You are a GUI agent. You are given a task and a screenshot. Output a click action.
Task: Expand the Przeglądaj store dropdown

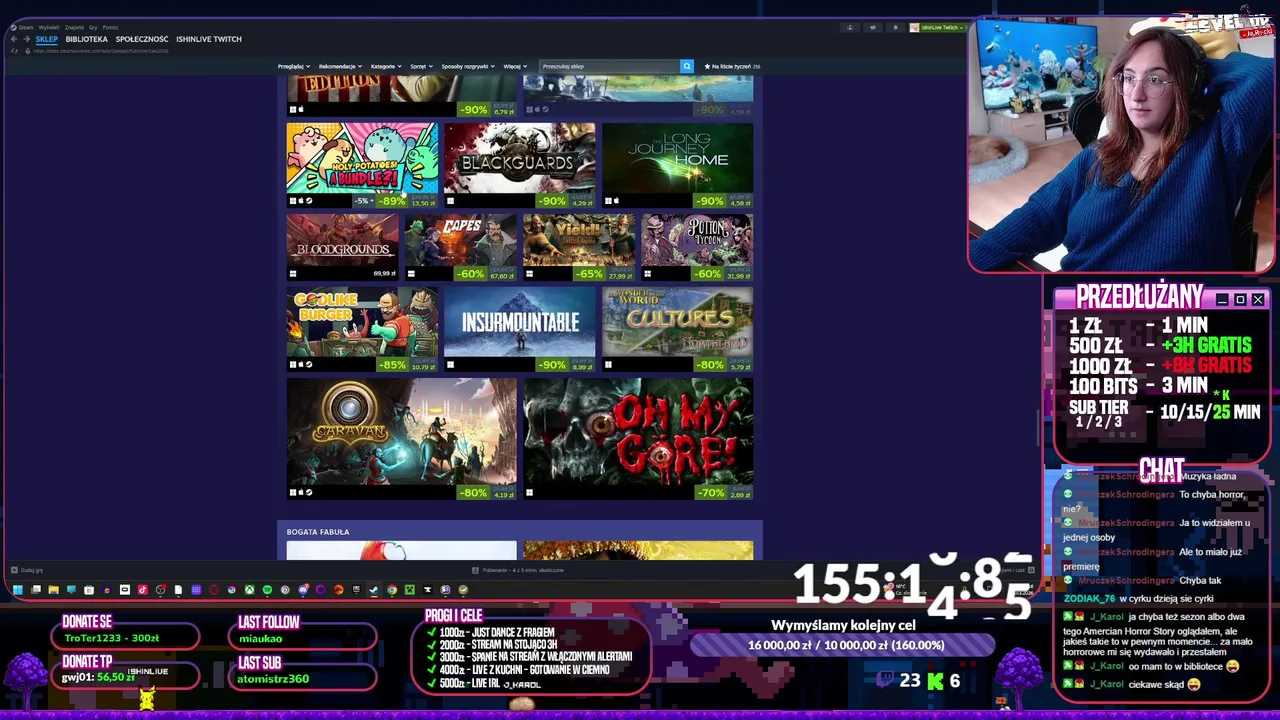pyautogui.click(x=292, y=66)
